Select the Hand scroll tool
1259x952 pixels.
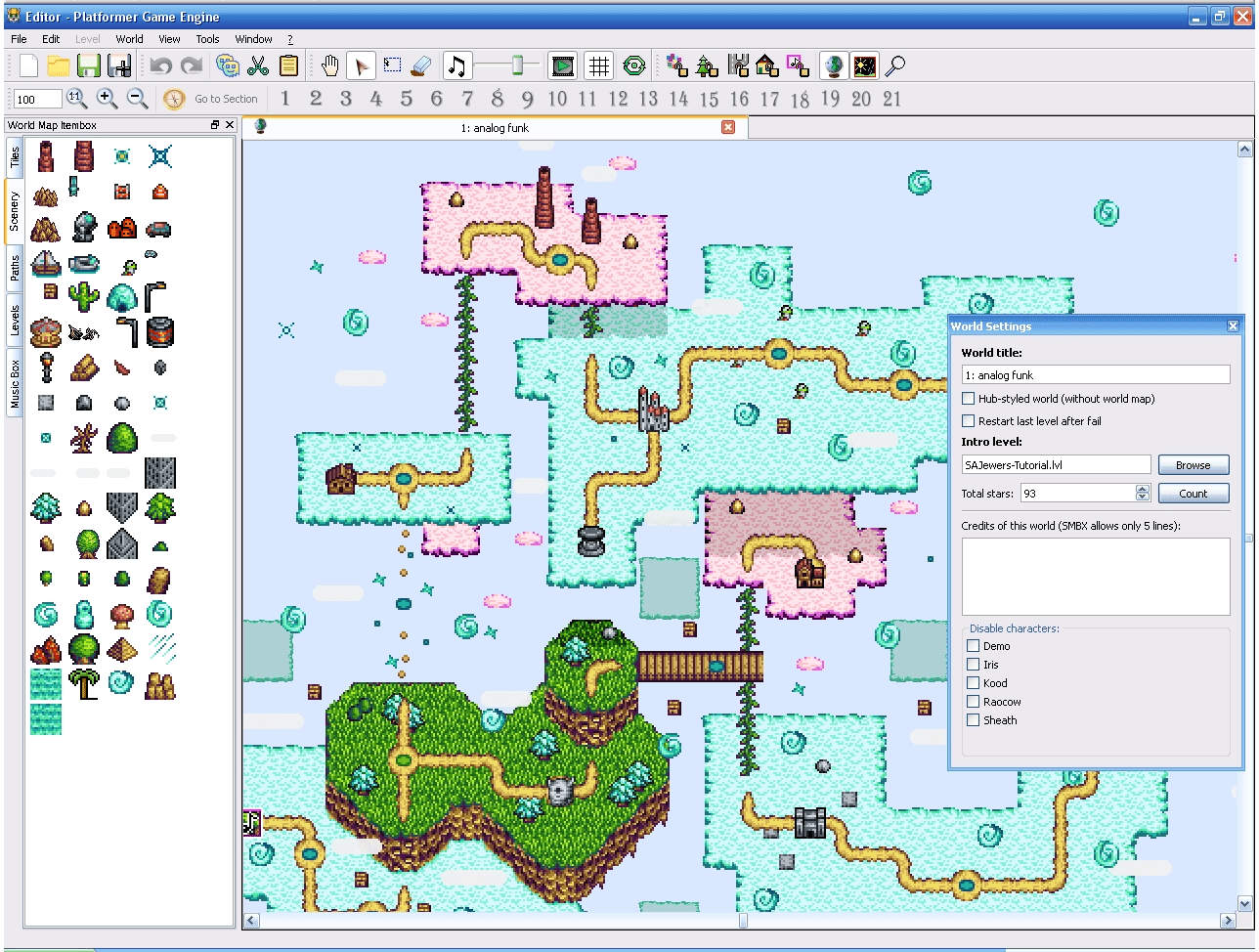329,65
